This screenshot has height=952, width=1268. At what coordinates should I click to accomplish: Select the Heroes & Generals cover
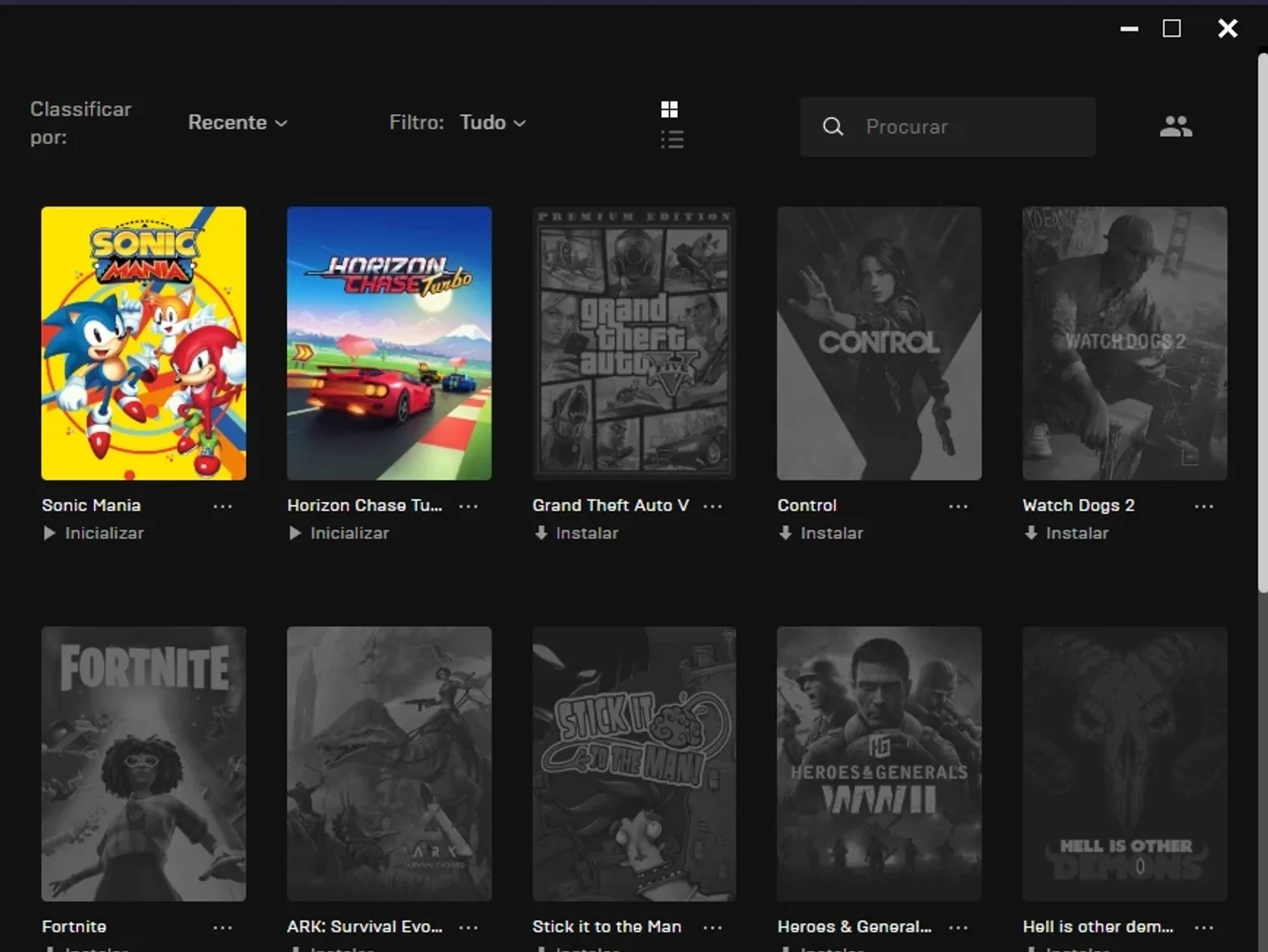[x=879, y=763]
